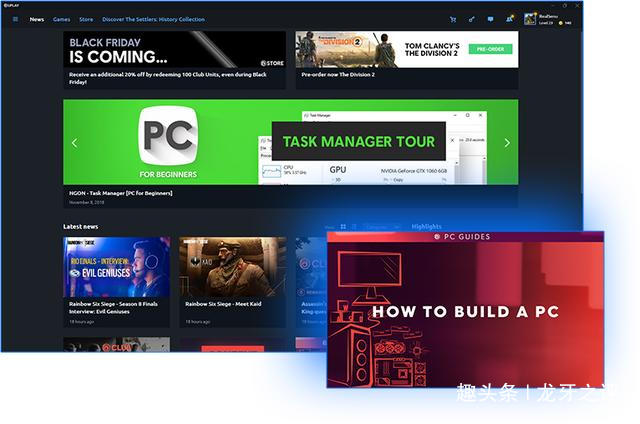Image resolution: width=640 pixels, height=424 pixels.
Task: Open the hamburger menu icon
Action: (x=15, y=19)
